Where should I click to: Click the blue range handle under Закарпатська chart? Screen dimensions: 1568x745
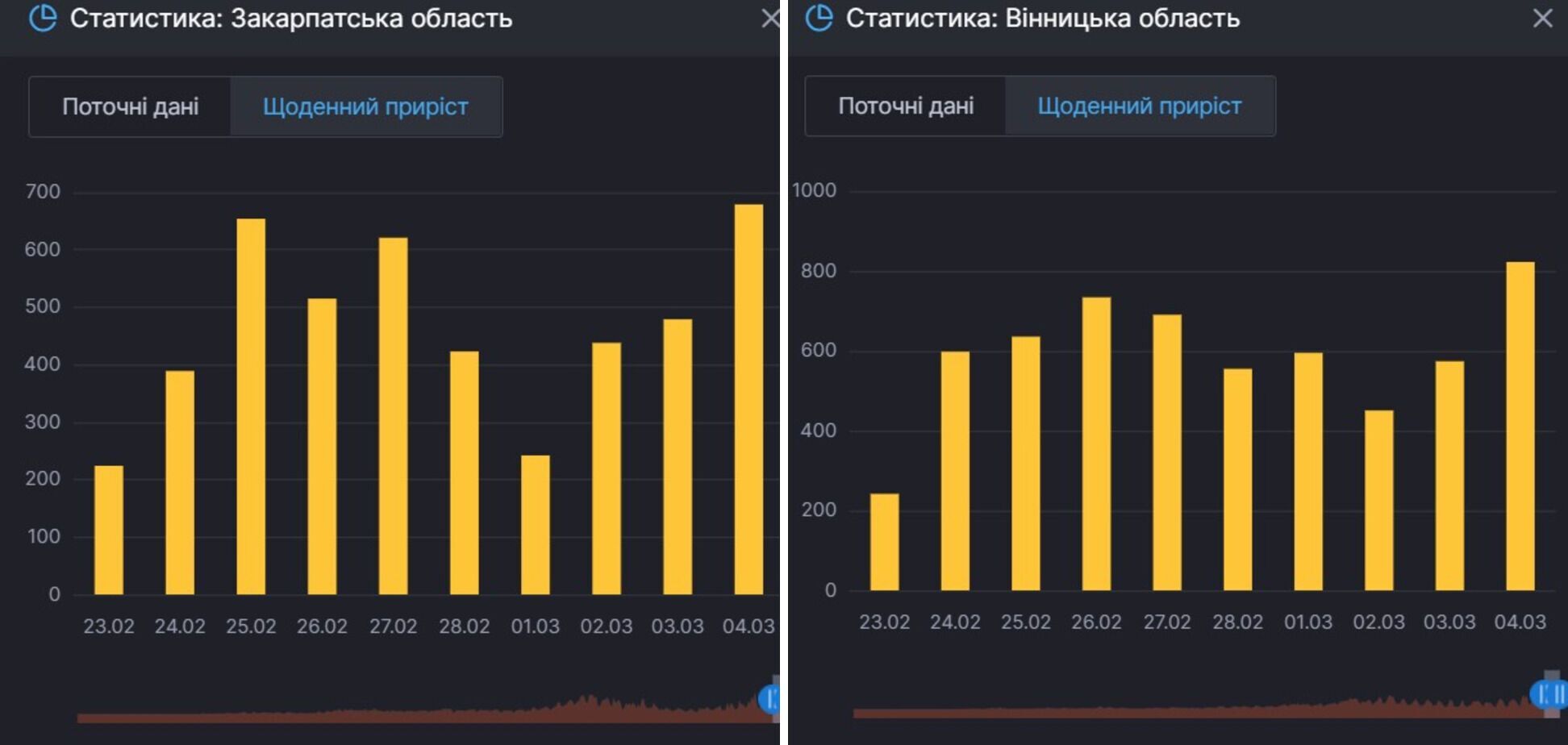(769, 698)
